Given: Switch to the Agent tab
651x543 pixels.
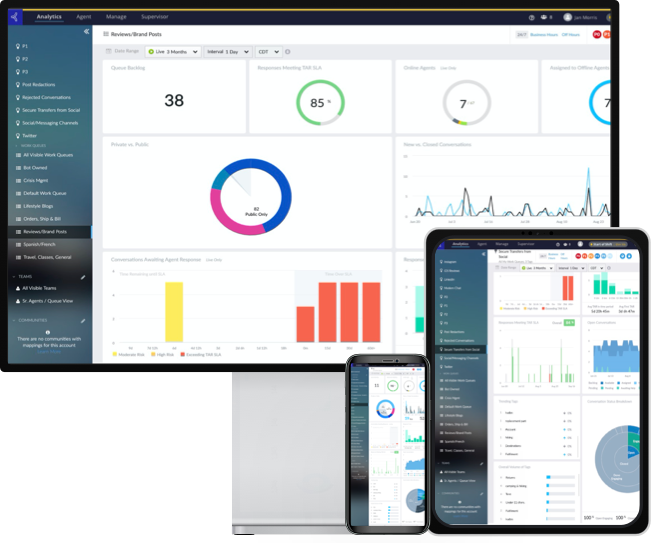Looking at the screenshot, I should pyautogui.click(x=84, y=17).
